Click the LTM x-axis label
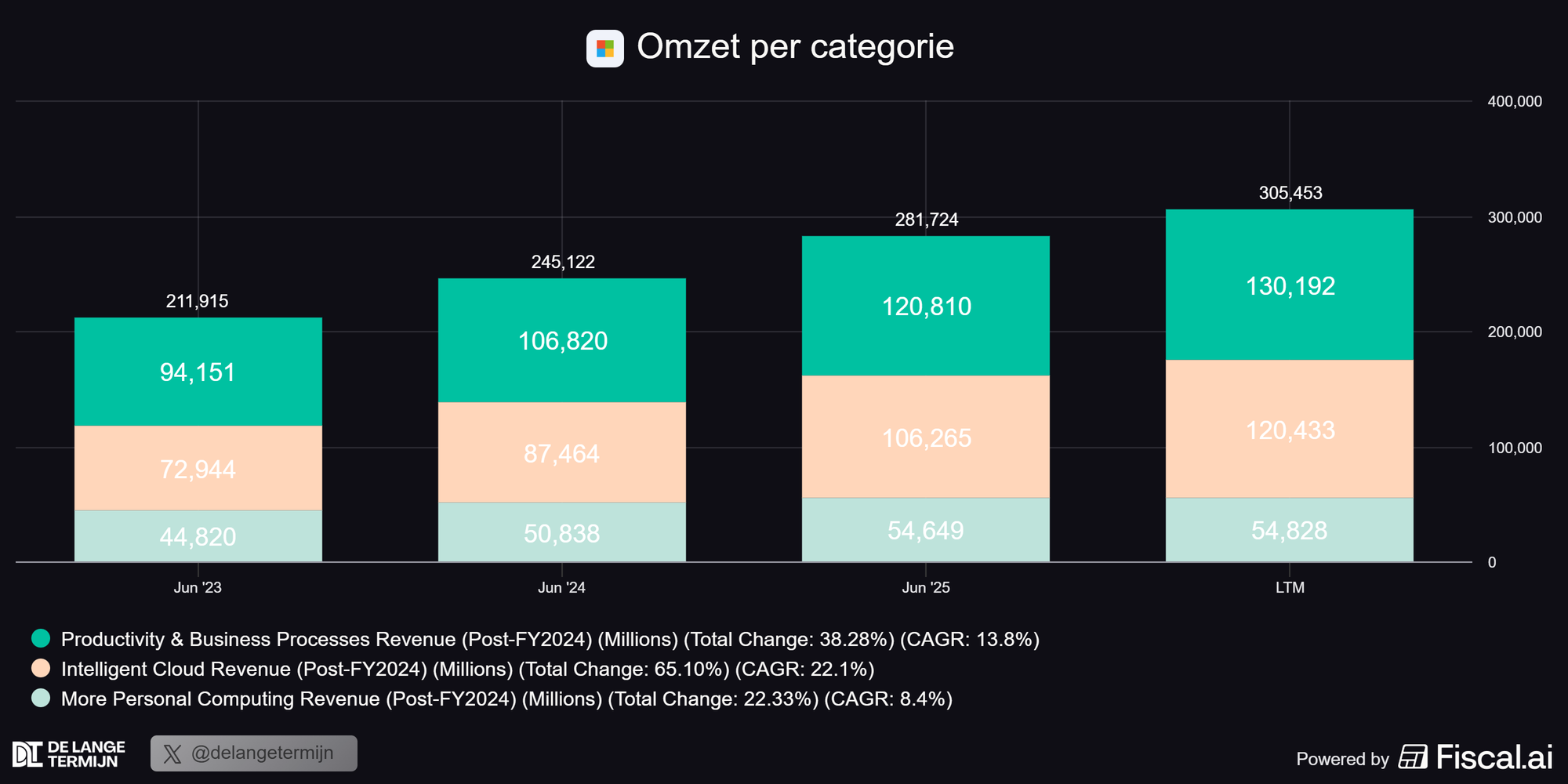The width and height of the screenshot is (1568, 784). [x=1290, y=587]
